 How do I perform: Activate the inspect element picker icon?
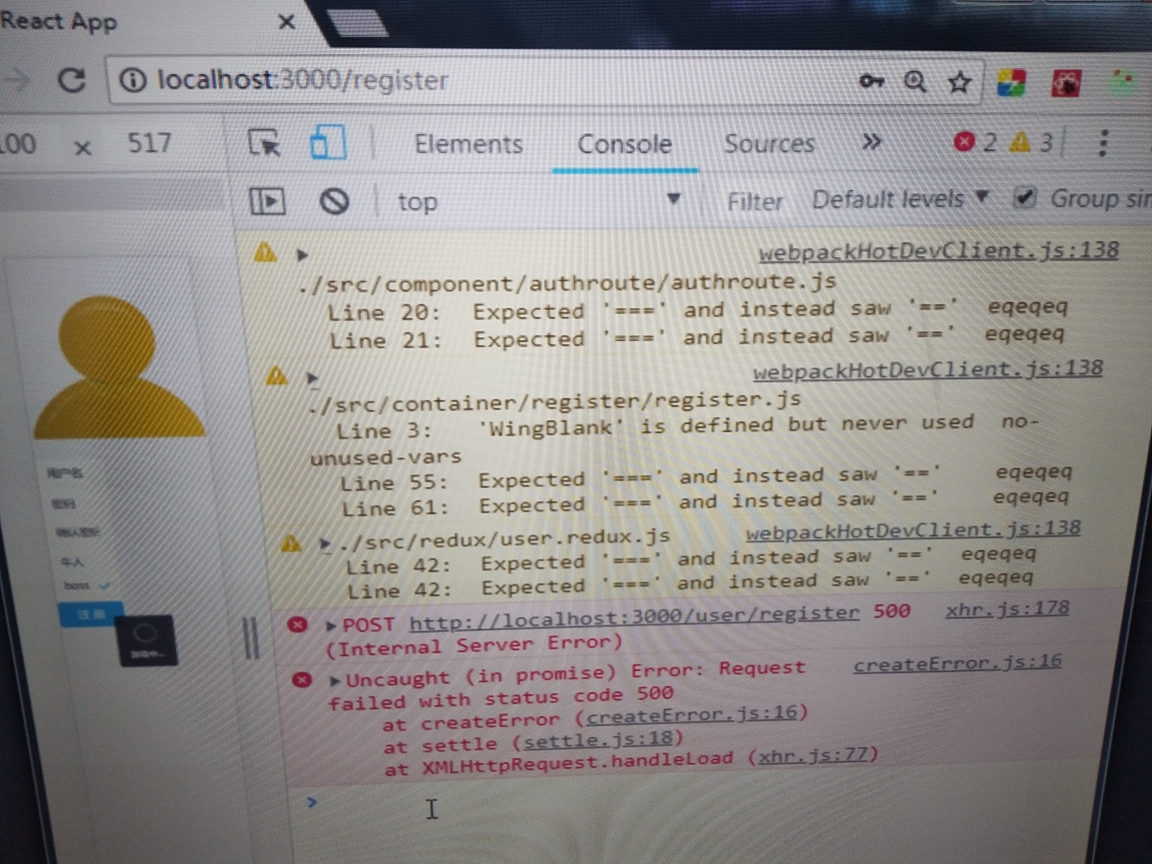click(x=264, y=143)
